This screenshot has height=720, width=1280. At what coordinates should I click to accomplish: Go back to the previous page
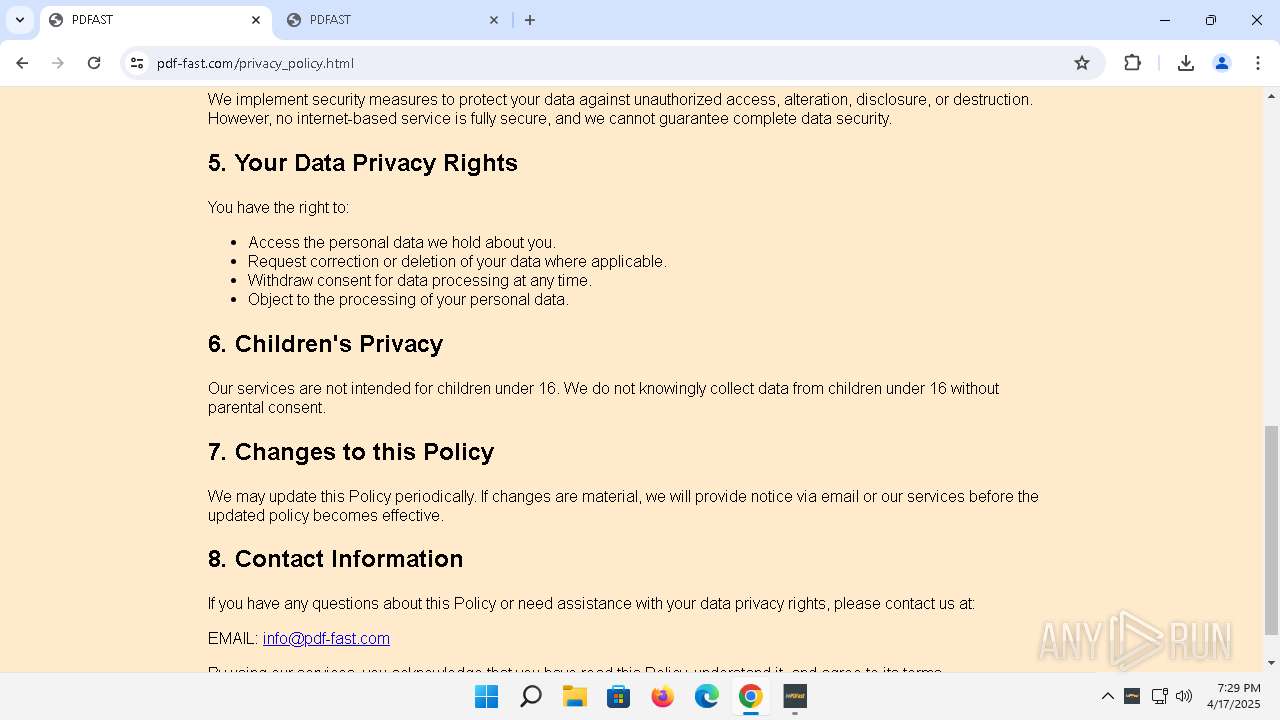point(22,63)
